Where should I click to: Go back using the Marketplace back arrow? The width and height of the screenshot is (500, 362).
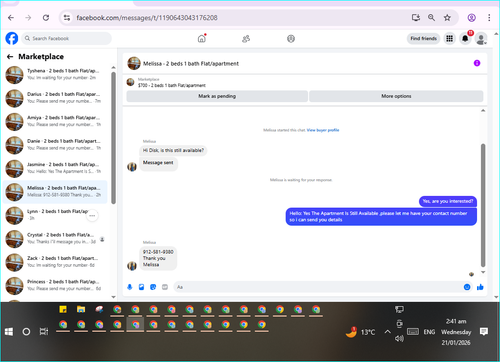[10, 57]
